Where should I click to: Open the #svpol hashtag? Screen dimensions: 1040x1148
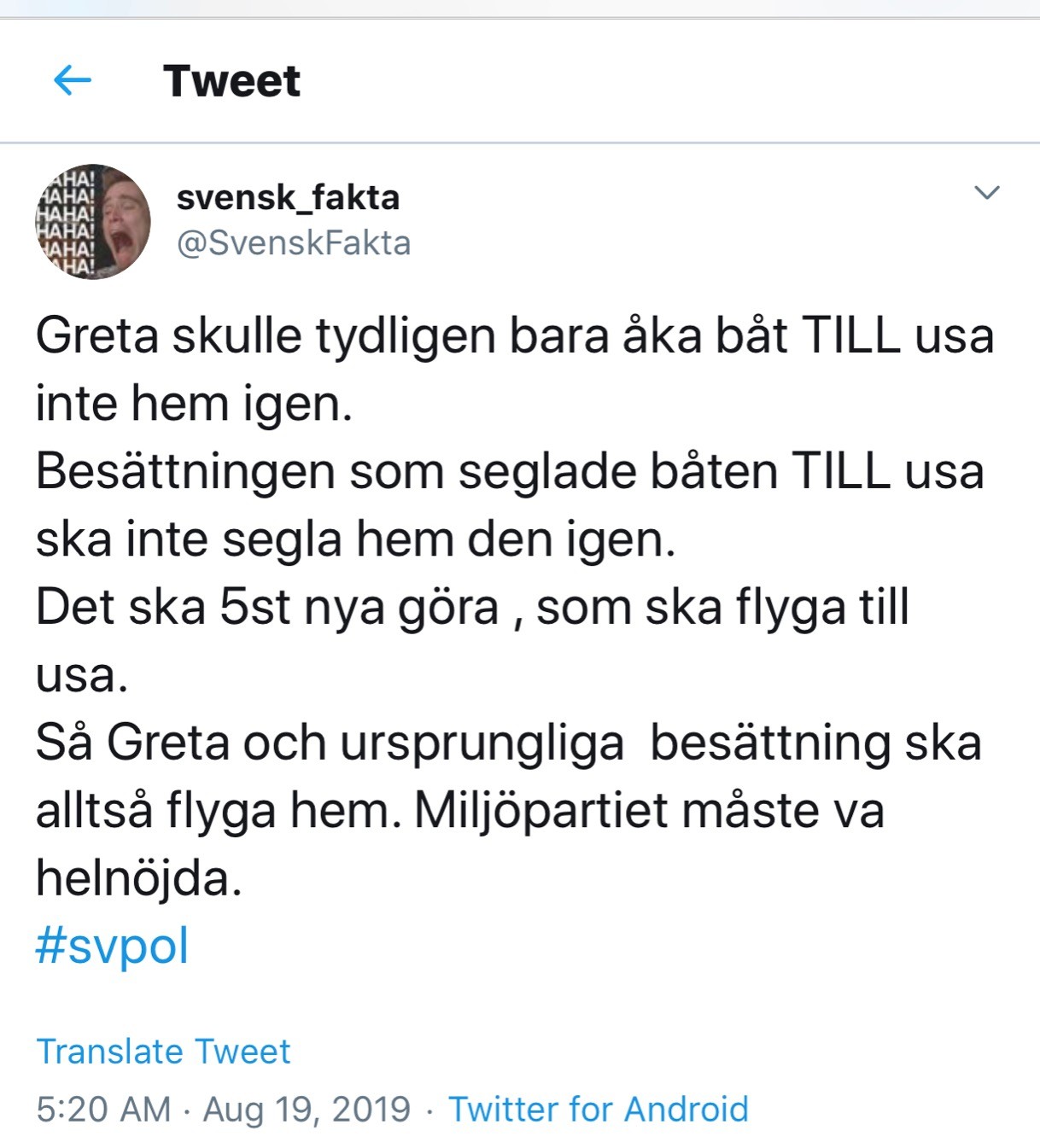[x=112, y=946]
